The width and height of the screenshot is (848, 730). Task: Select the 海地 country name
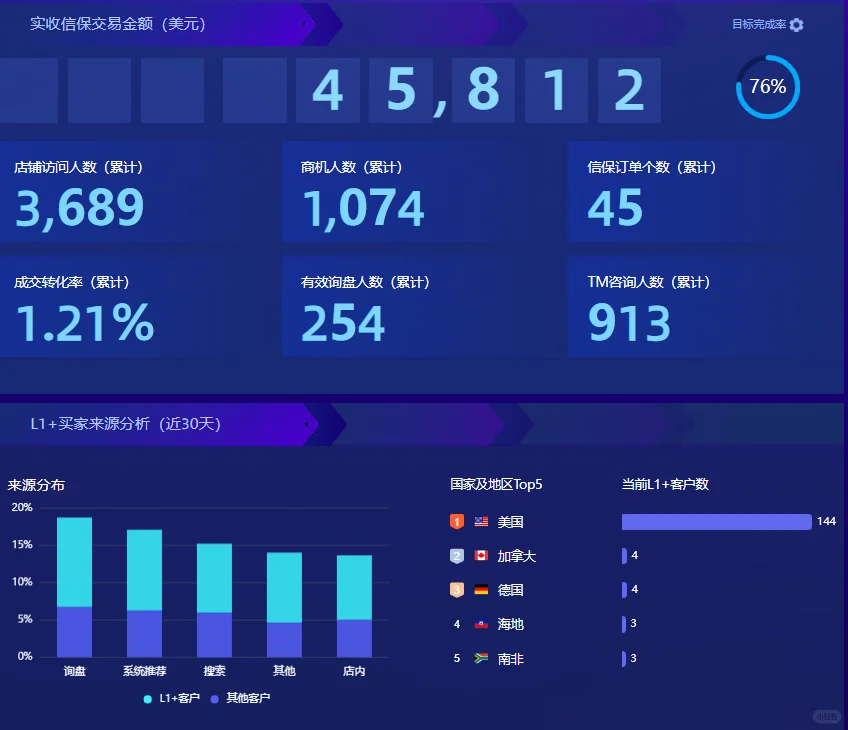(x=511, y=624)
